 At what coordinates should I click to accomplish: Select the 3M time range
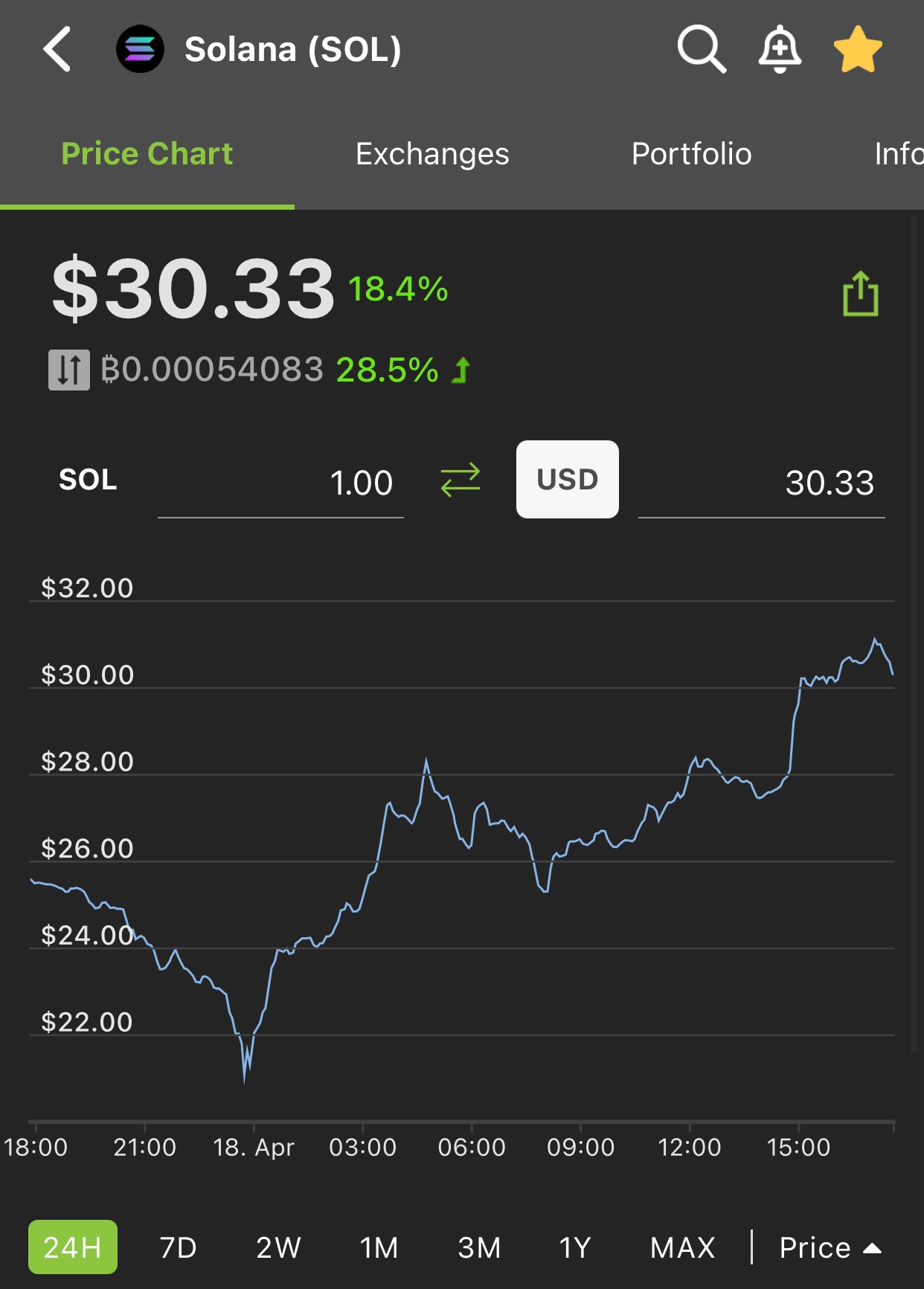[480, 1247]
